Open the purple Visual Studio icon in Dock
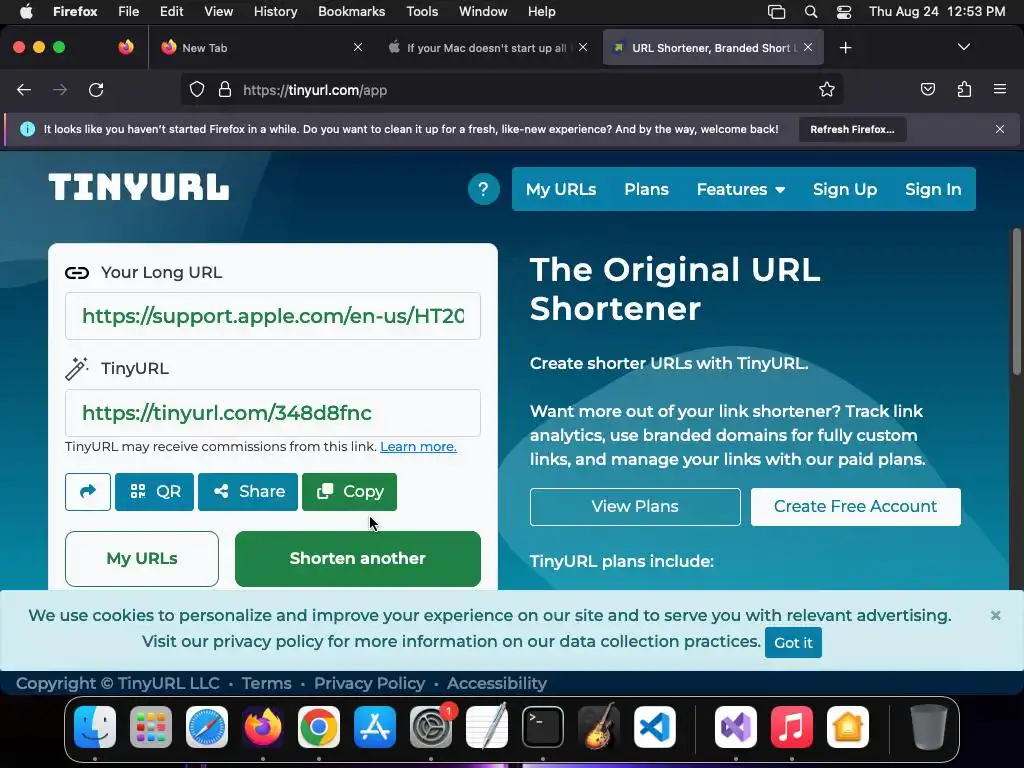This screenshot has height=768, width=1024. point(736,727)
